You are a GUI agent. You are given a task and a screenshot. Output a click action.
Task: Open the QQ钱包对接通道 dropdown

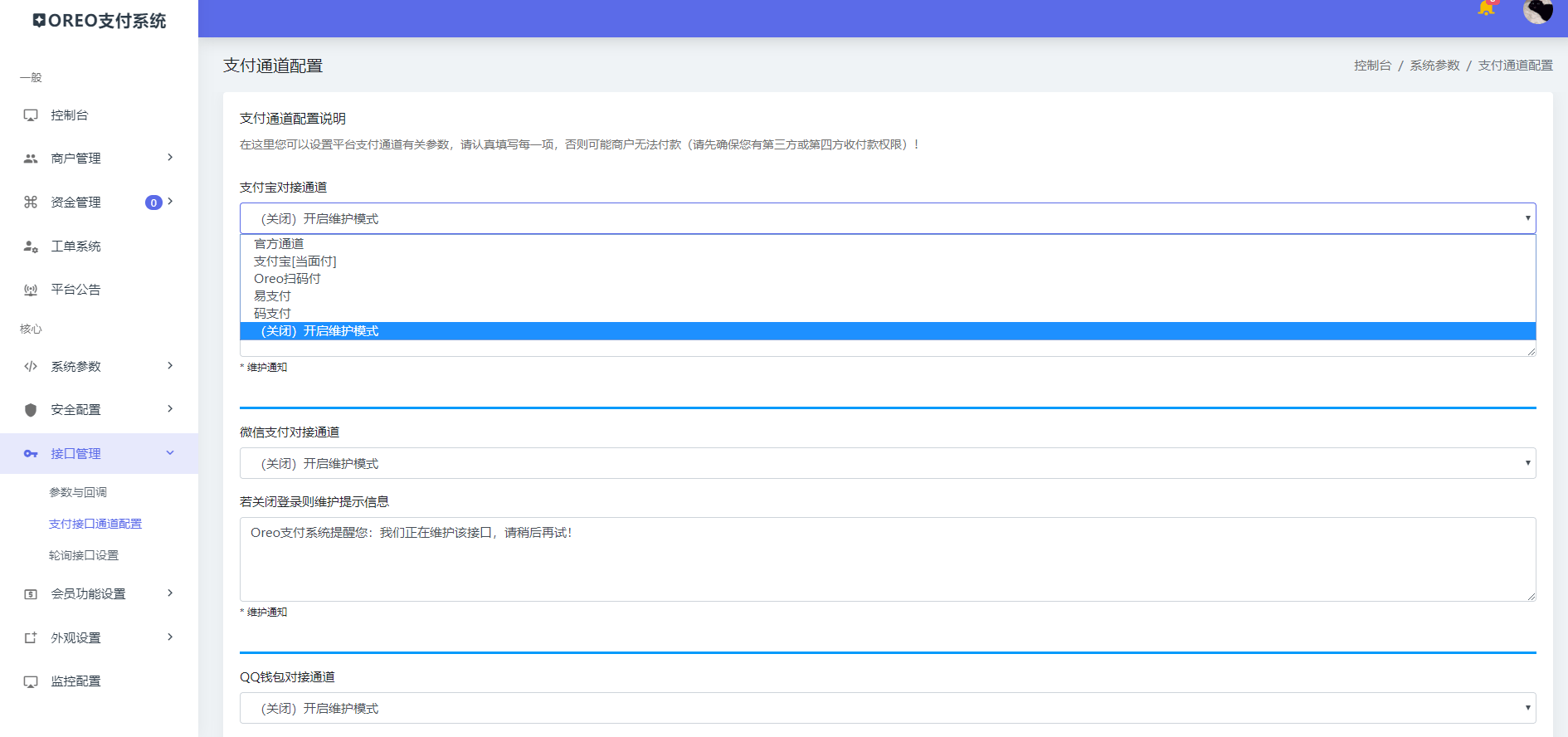(x=887, y=708)
